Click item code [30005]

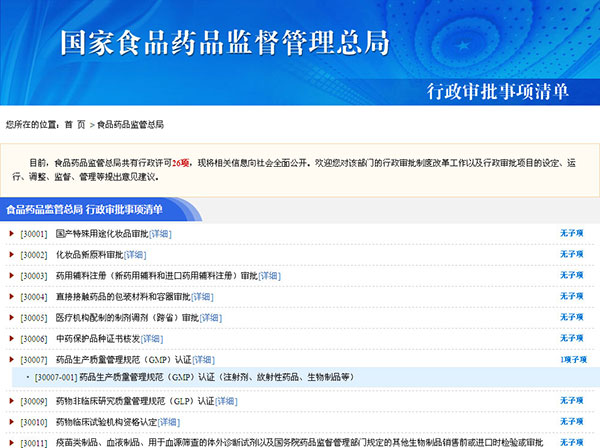point(34,318)
